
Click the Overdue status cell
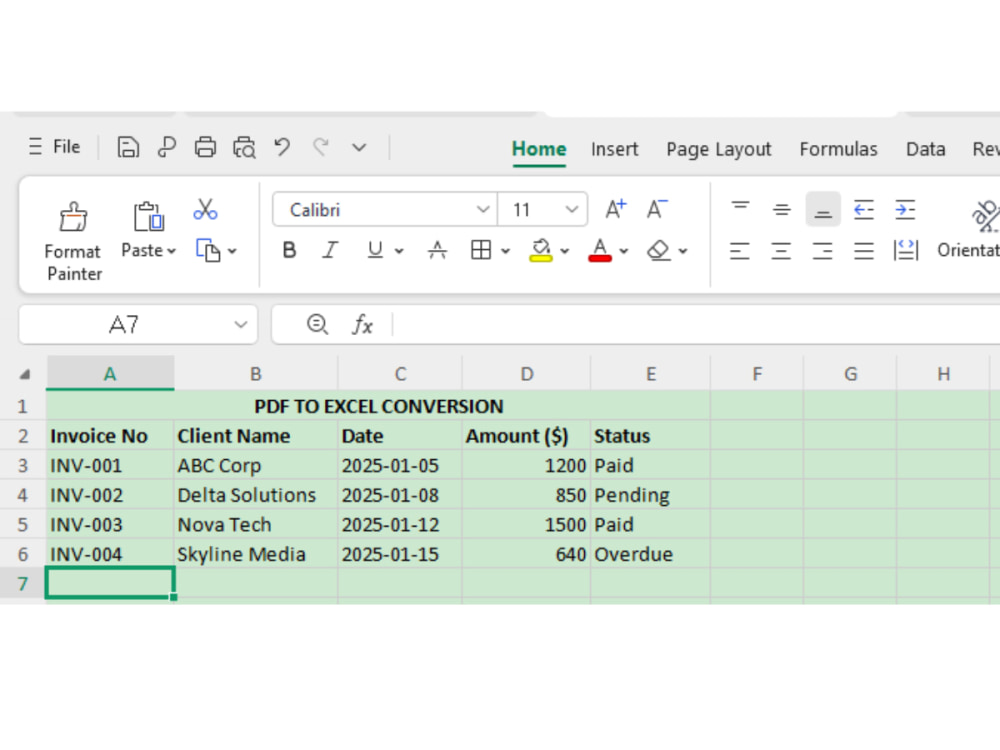point(650,554)
